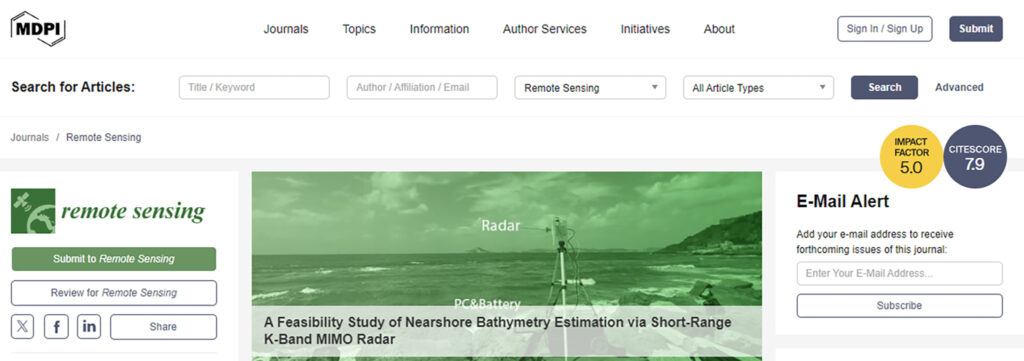1024x361 pixels.
Task: Expand the Remote Sensing journal dropdown
Action: click(x=590, y=87)
